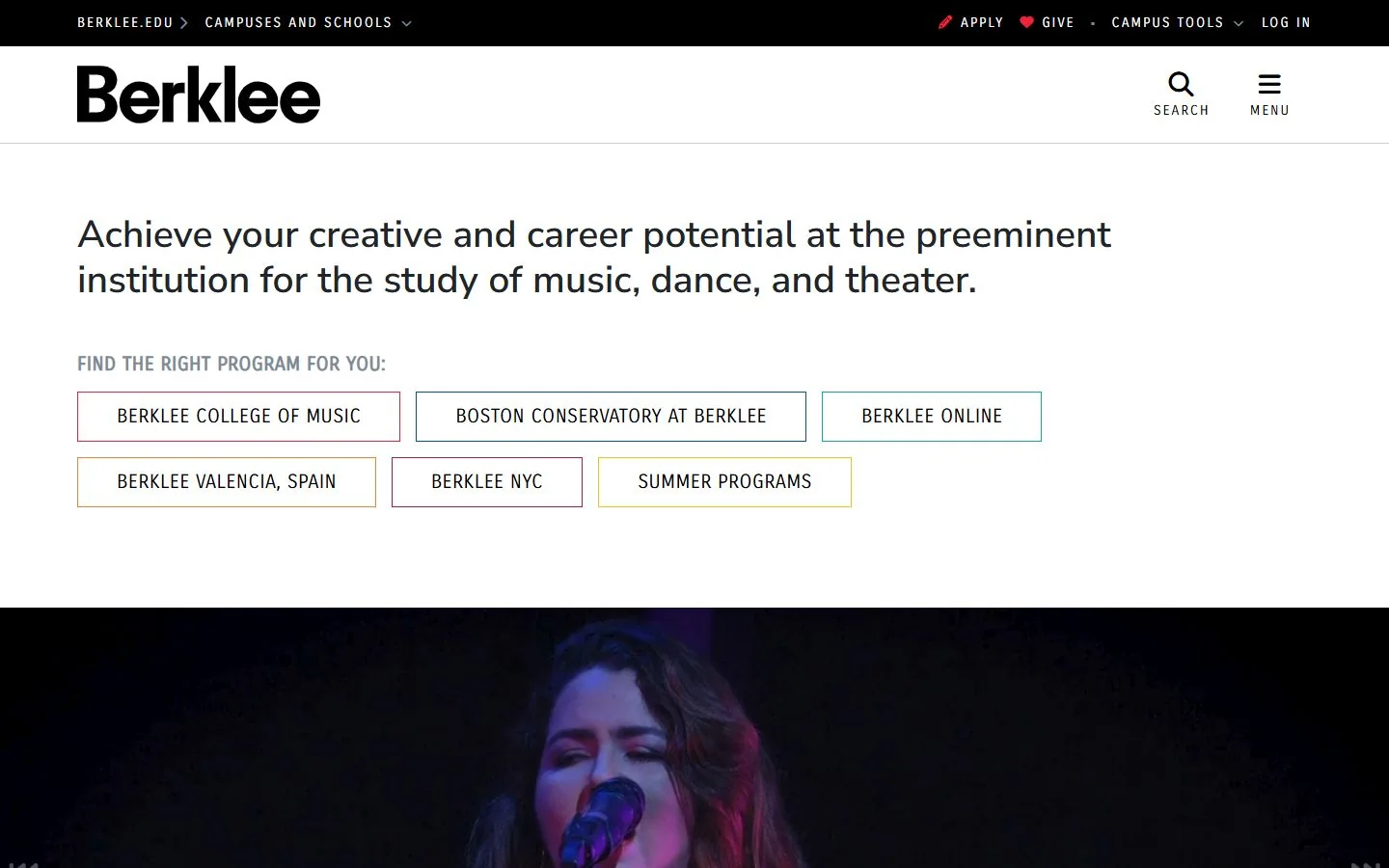
Task: Open the hamburger Menu icon
Action: tap(1269, 84)
